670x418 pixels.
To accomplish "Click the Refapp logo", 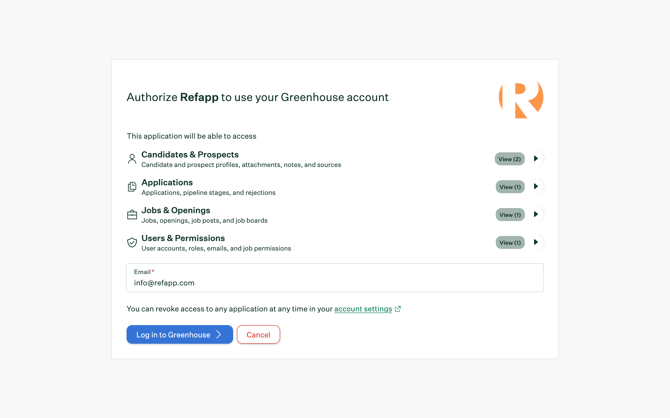I will click(x=521, y=99).
